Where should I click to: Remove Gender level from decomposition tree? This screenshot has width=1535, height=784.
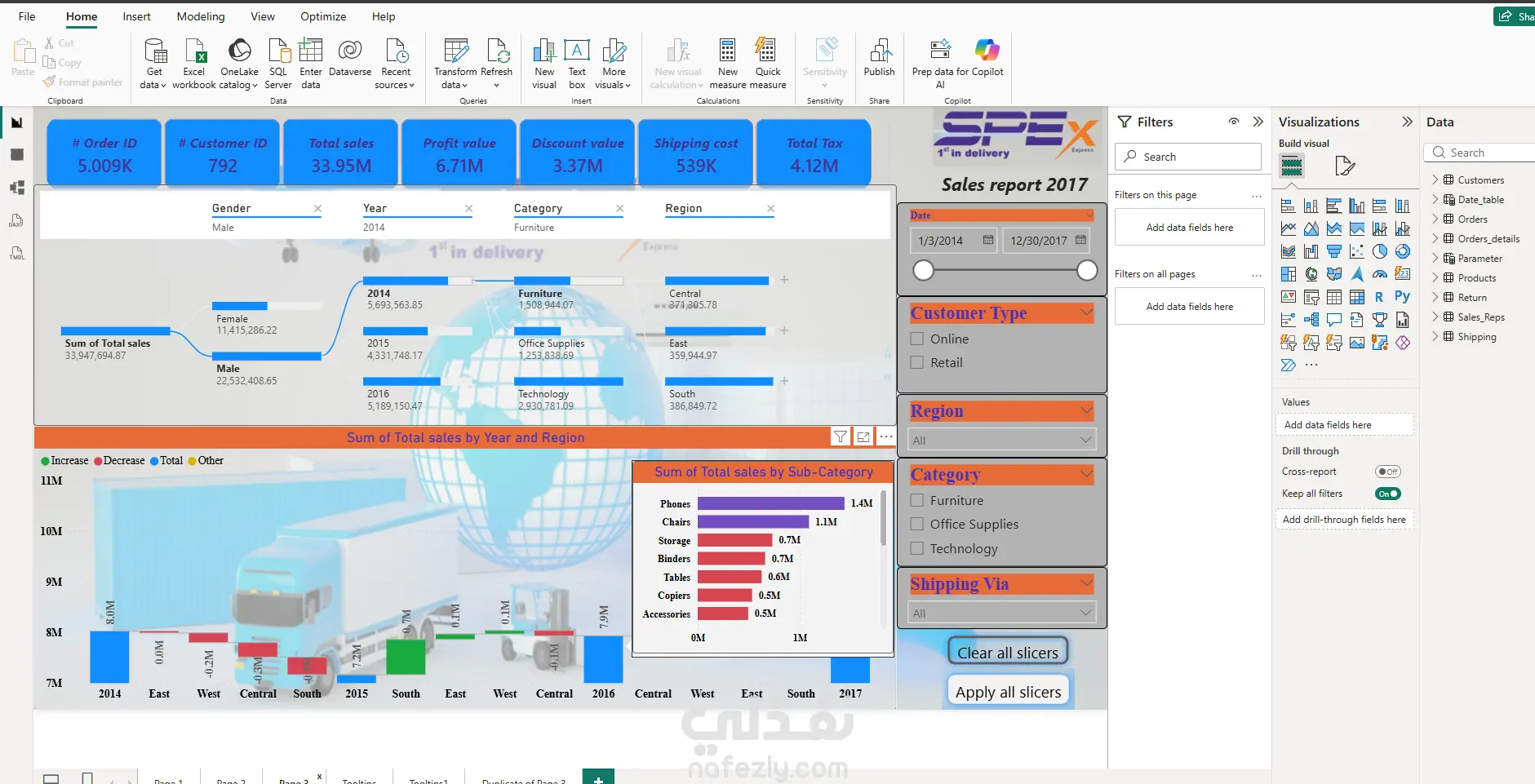click(318, 209)
